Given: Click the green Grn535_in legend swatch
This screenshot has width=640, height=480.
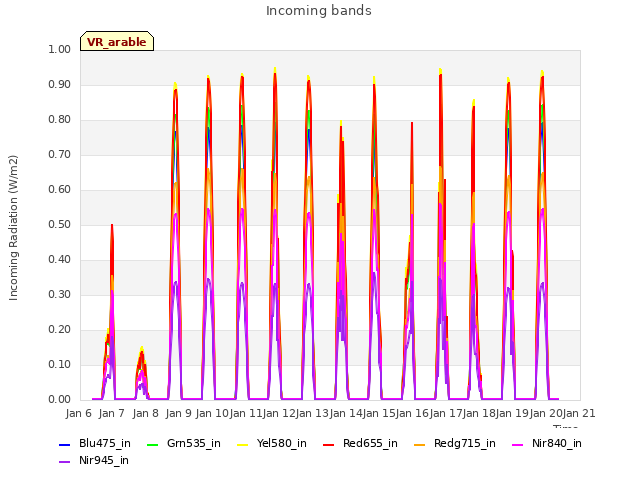Looking at the screenshot, I should point(152,444).
